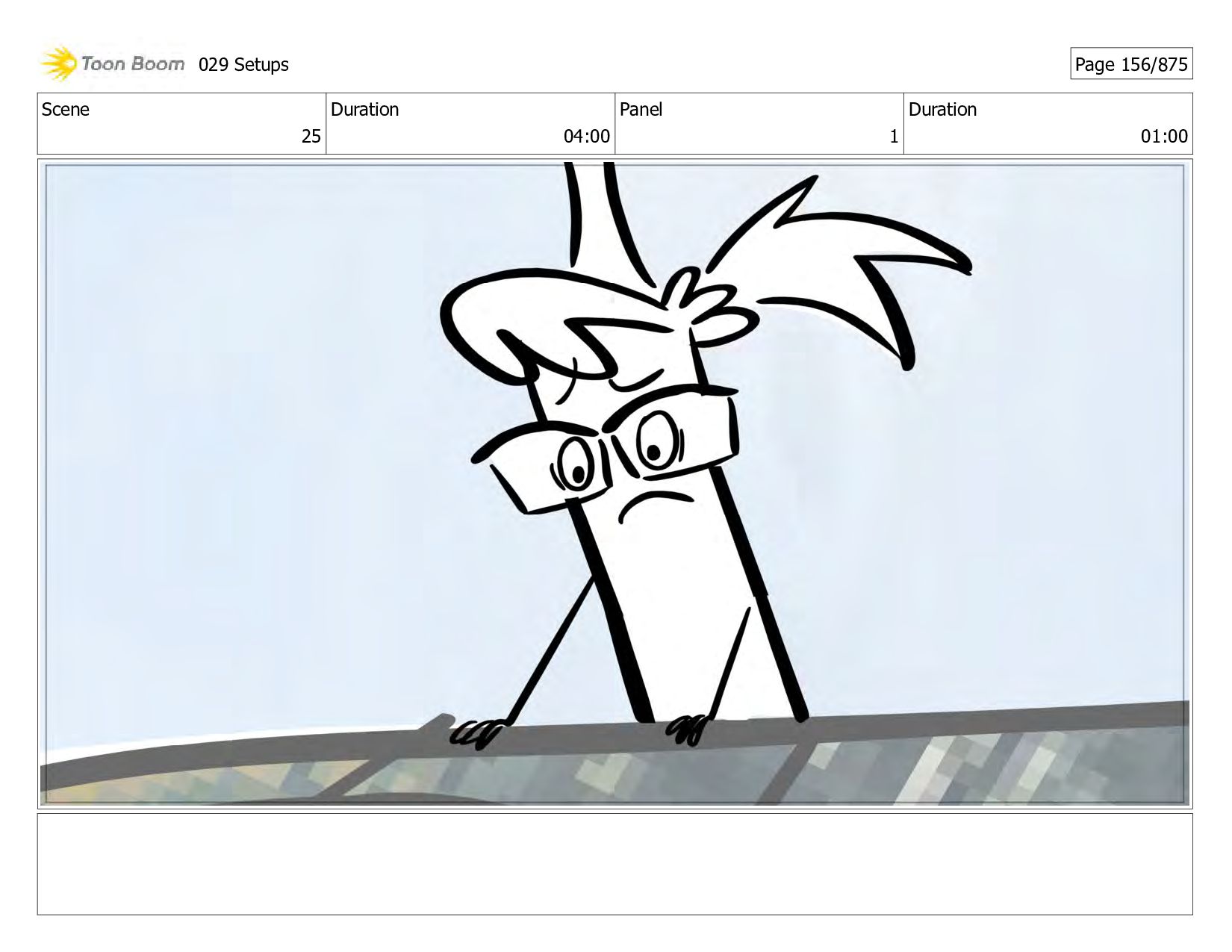Screen dimensions: 1232x952
Task: Click the empty notes box below the panel
Action: pyautogui.click(x=615, y=864)
